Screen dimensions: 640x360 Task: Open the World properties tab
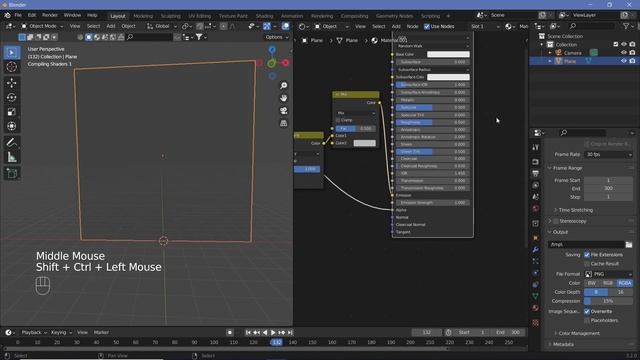pos(536,209)
